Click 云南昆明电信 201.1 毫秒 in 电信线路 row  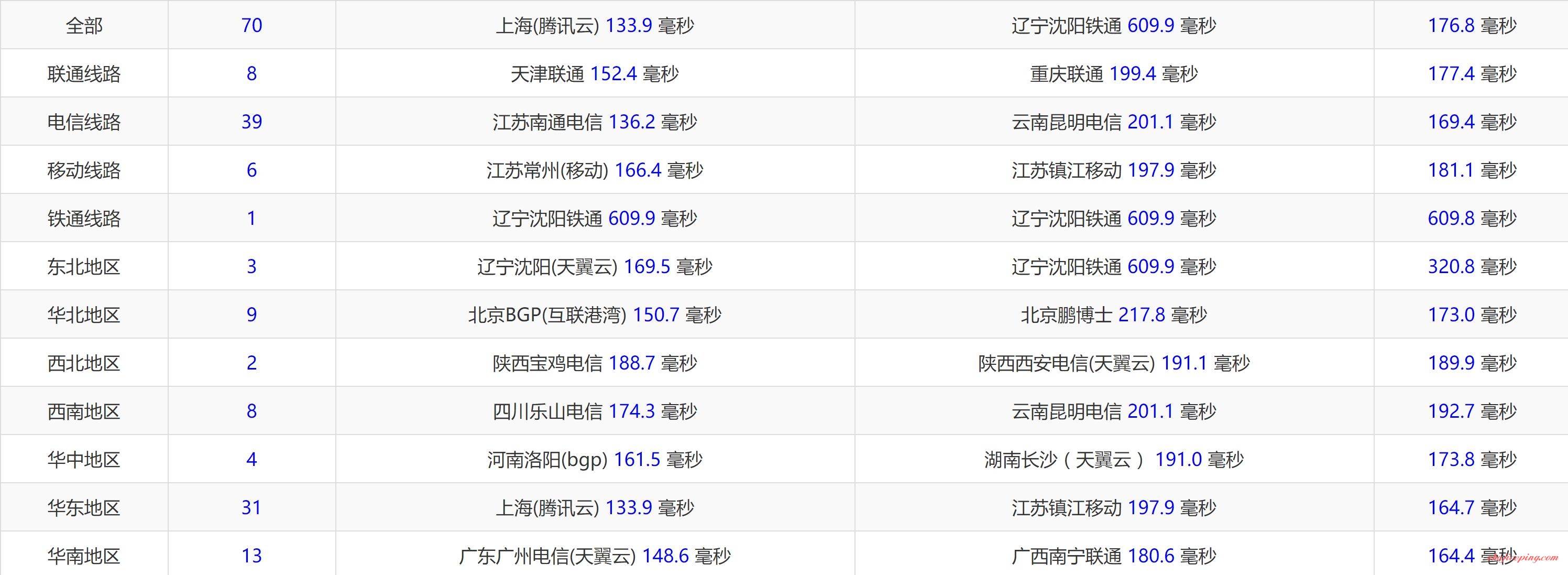click(x=1114, y=122)
